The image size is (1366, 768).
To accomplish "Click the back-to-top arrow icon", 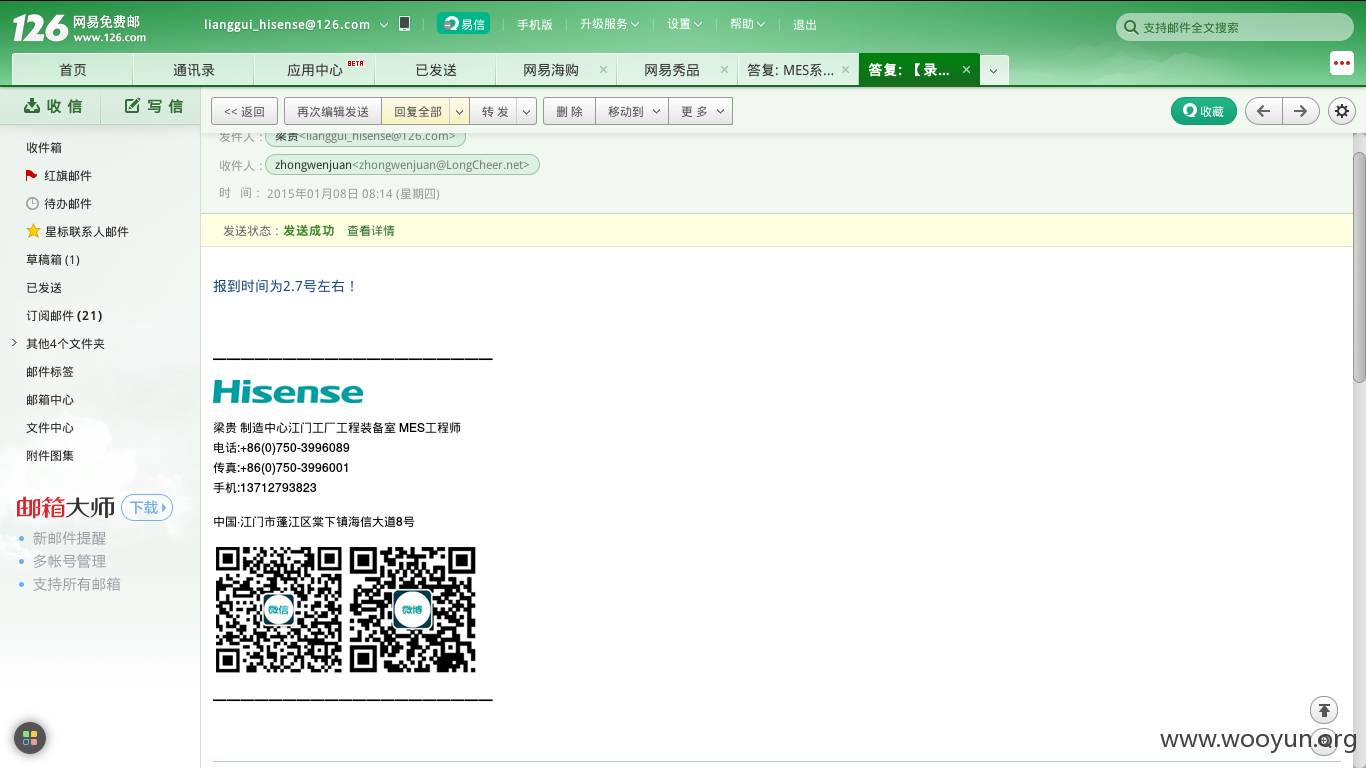I will [x=1324, y=710].
